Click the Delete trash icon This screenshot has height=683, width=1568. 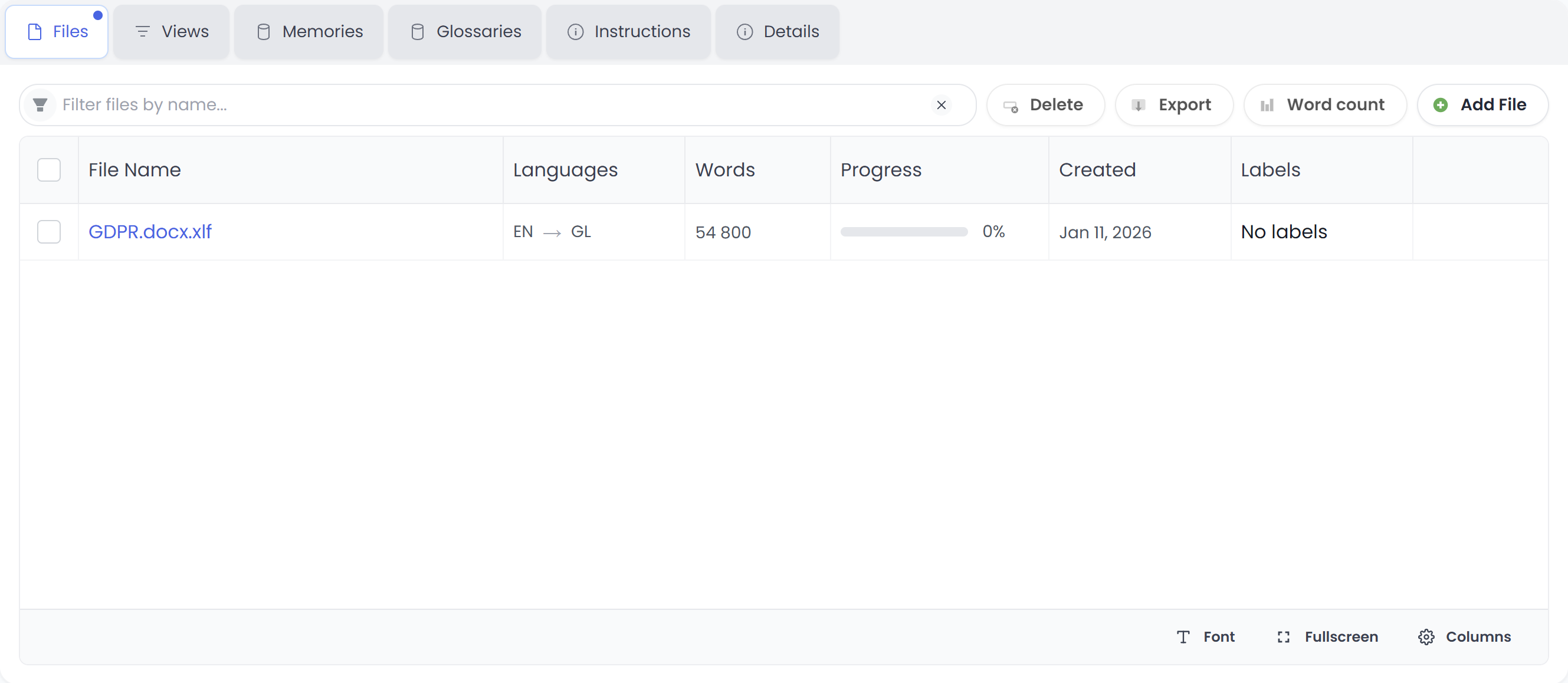(x=1011, y=105)
